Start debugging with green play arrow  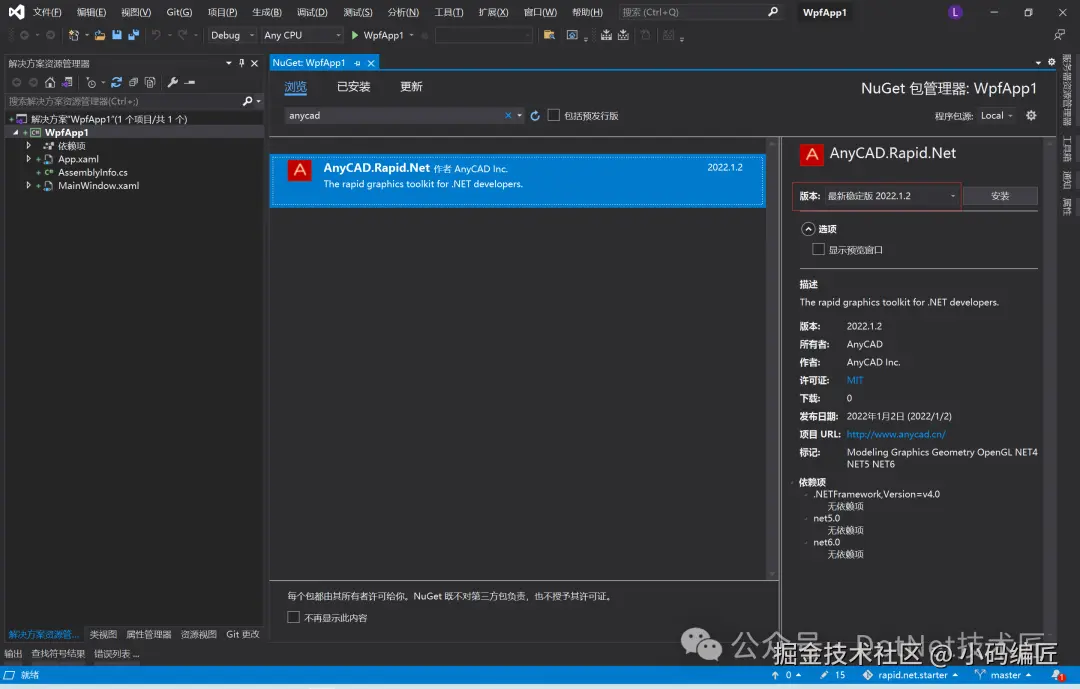point(355,35)
